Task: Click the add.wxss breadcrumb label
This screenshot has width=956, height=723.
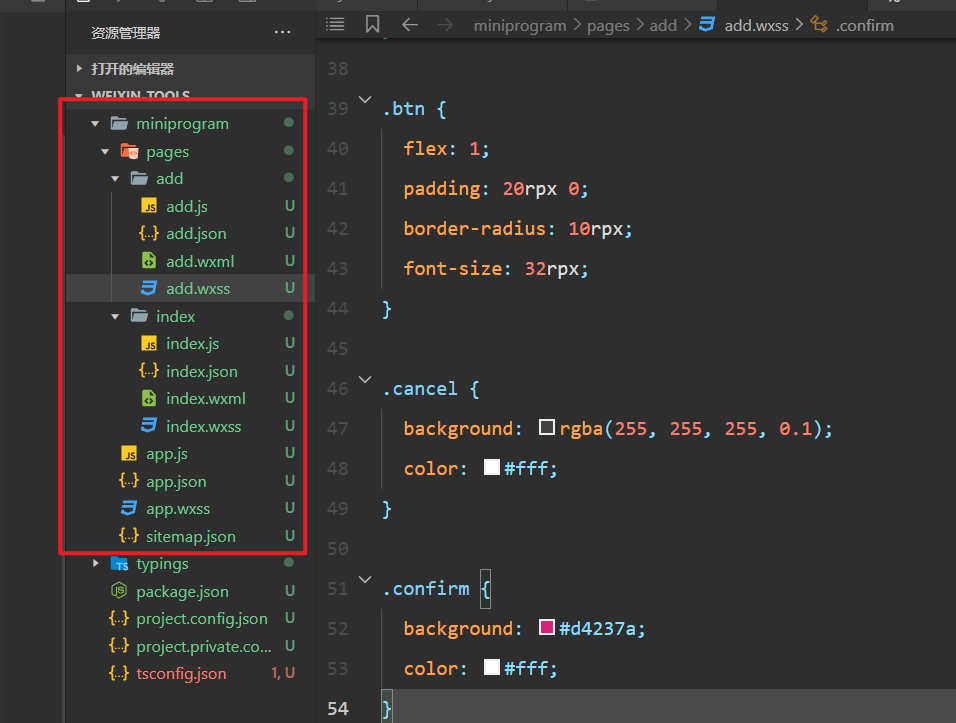Action: coord(756,26)
